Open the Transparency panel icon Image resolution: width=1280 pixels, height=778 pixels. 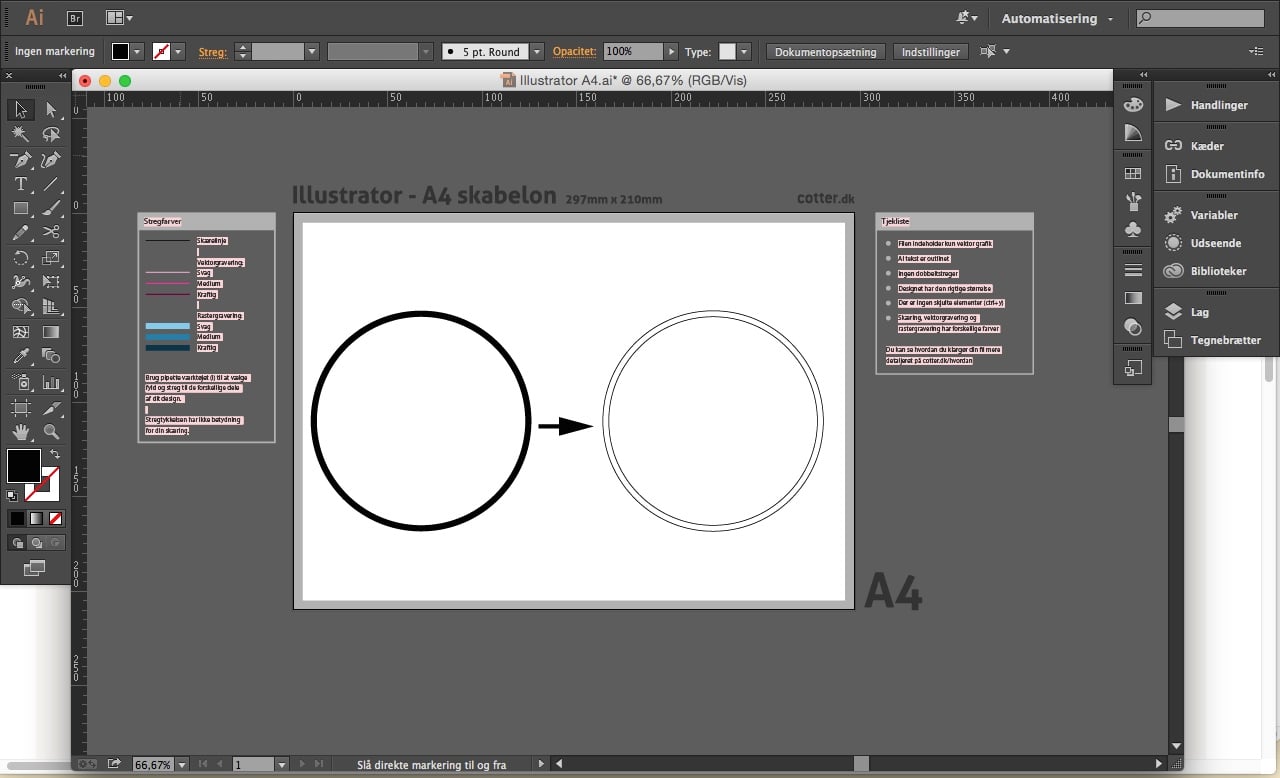coord(1133,327)
